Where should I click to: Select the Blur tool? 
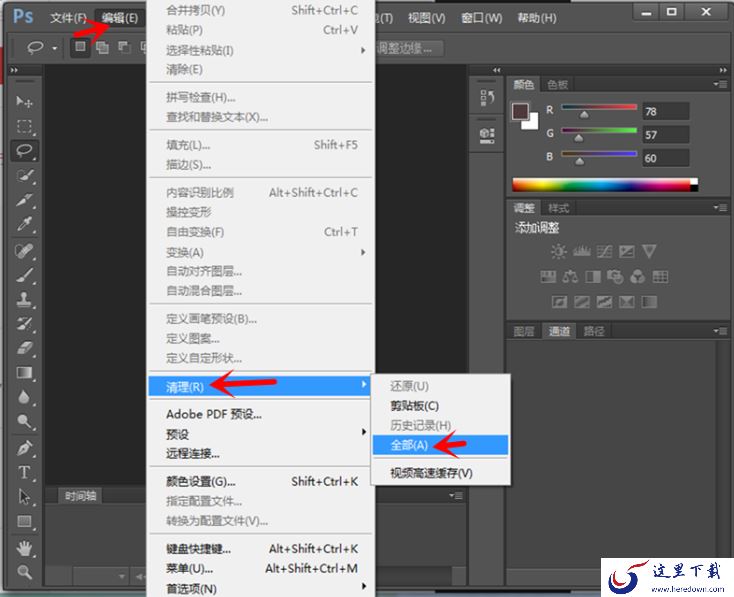point(24,397)
